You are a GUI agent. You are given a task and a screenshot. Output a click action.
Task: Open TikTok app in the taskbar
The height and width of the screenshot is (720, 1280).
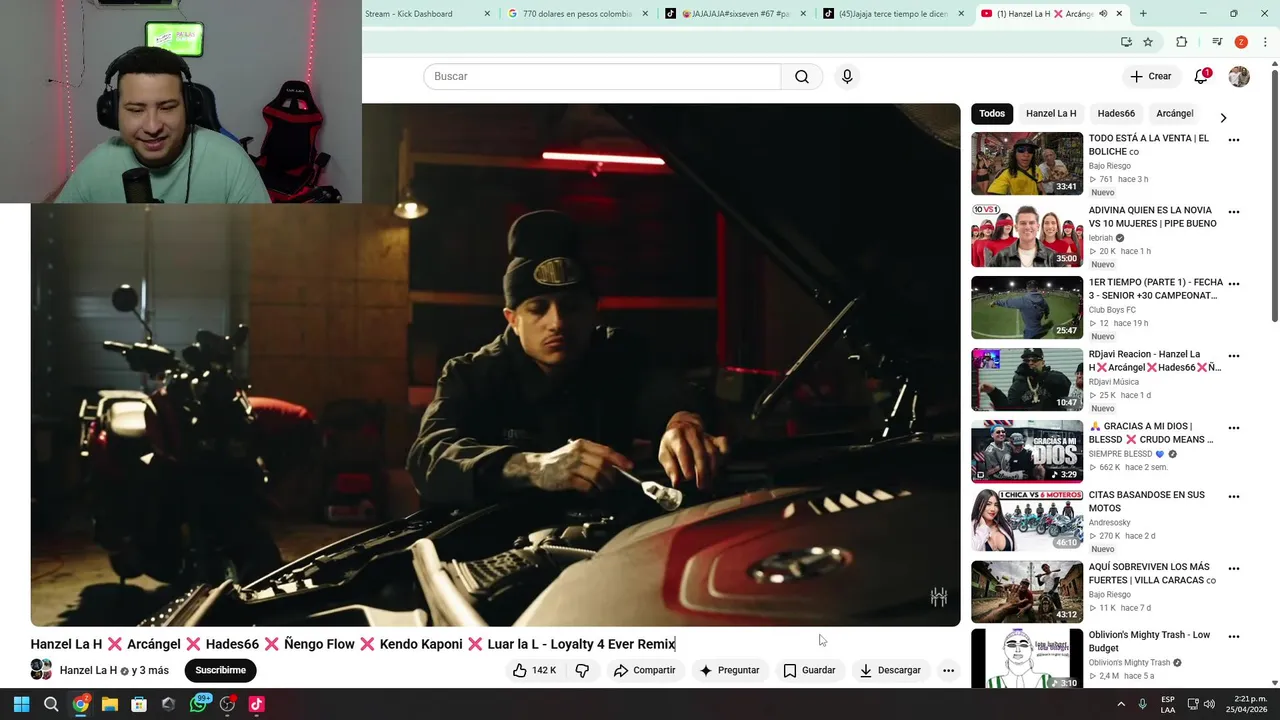pos(256,704)
